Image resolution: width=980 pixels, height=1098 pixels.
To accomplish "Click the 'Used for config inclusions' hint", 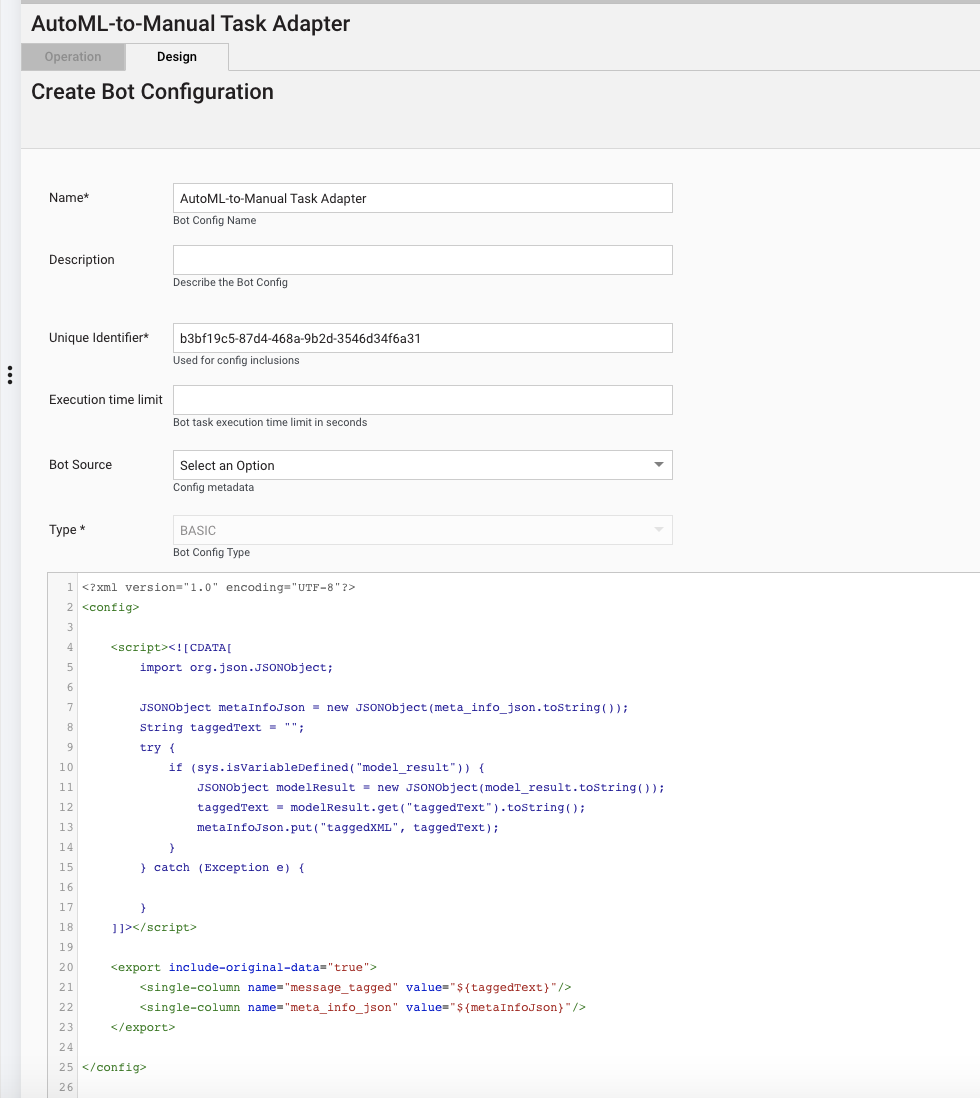I will coord(236,361).
